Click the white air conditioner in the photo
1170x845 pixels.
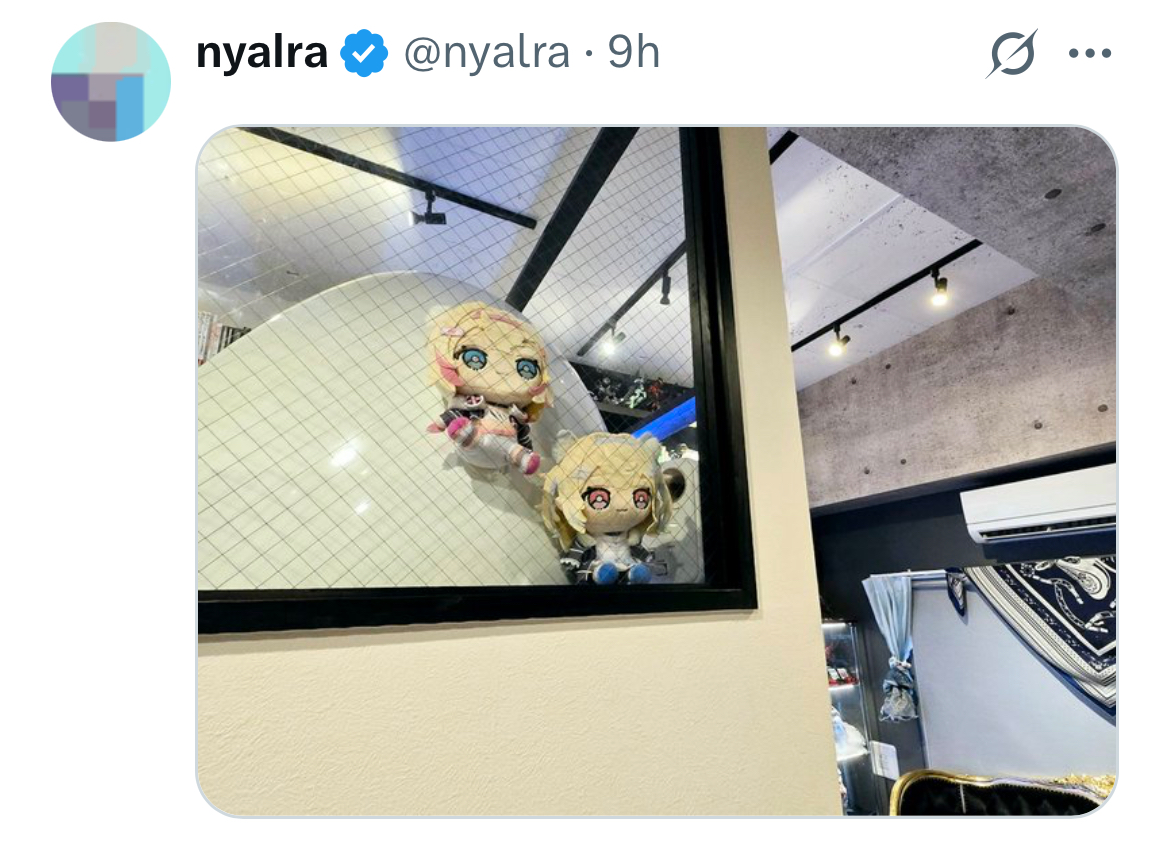1039,508
